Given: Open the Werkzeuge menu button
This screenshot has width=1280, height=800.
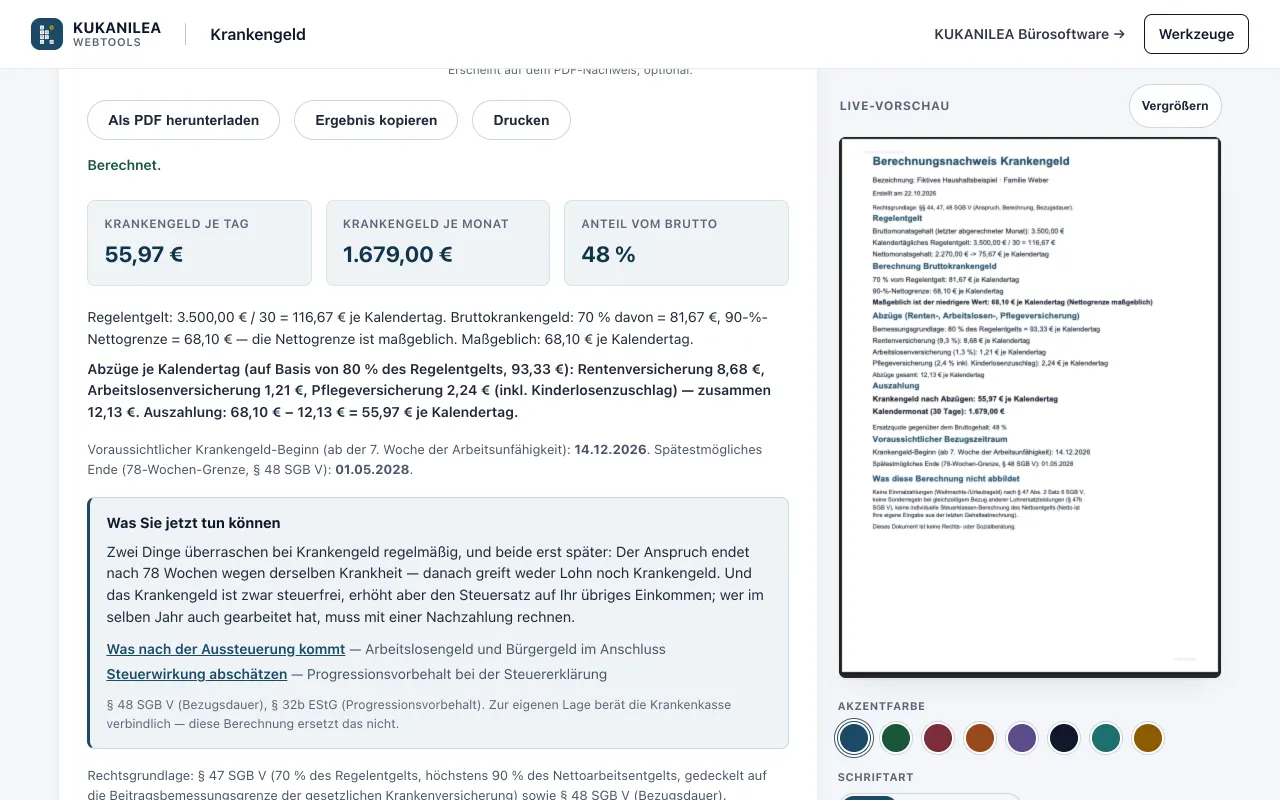Looking at the screenshot, I should click(1196, 34).
